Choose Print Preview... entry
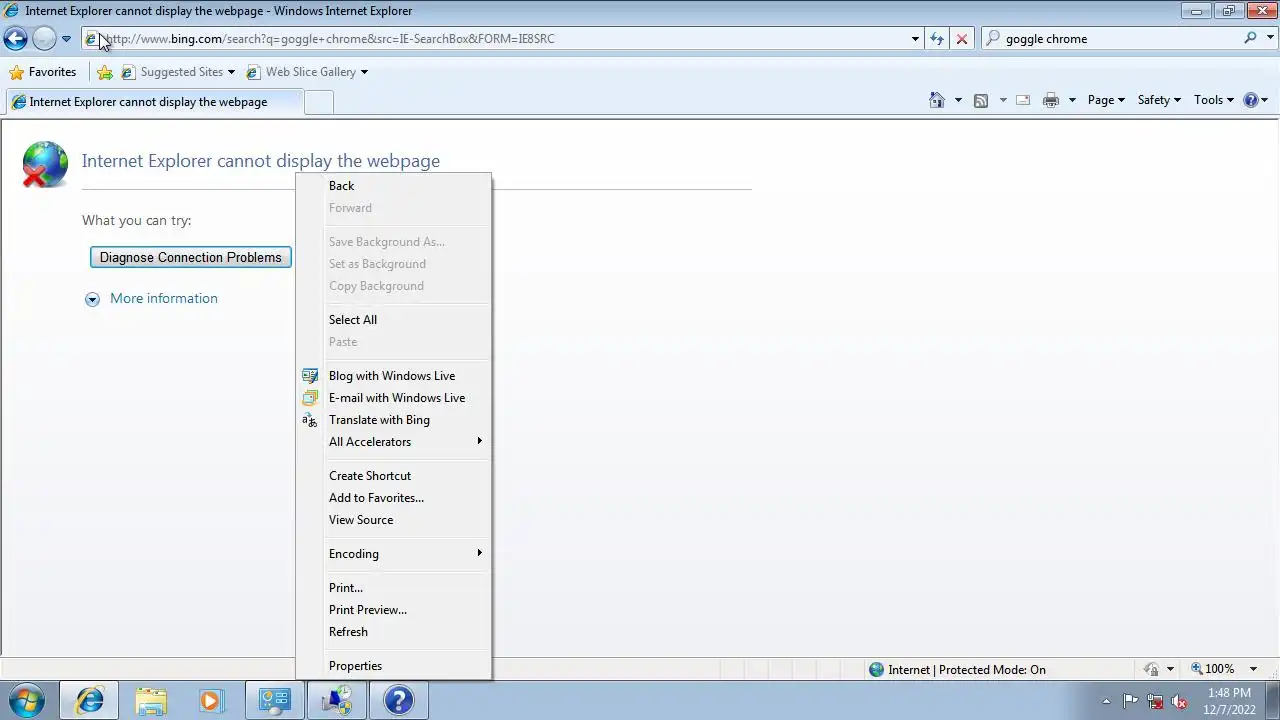The image size is (1280, 720). pyautogui.click(x=393, y=610)
